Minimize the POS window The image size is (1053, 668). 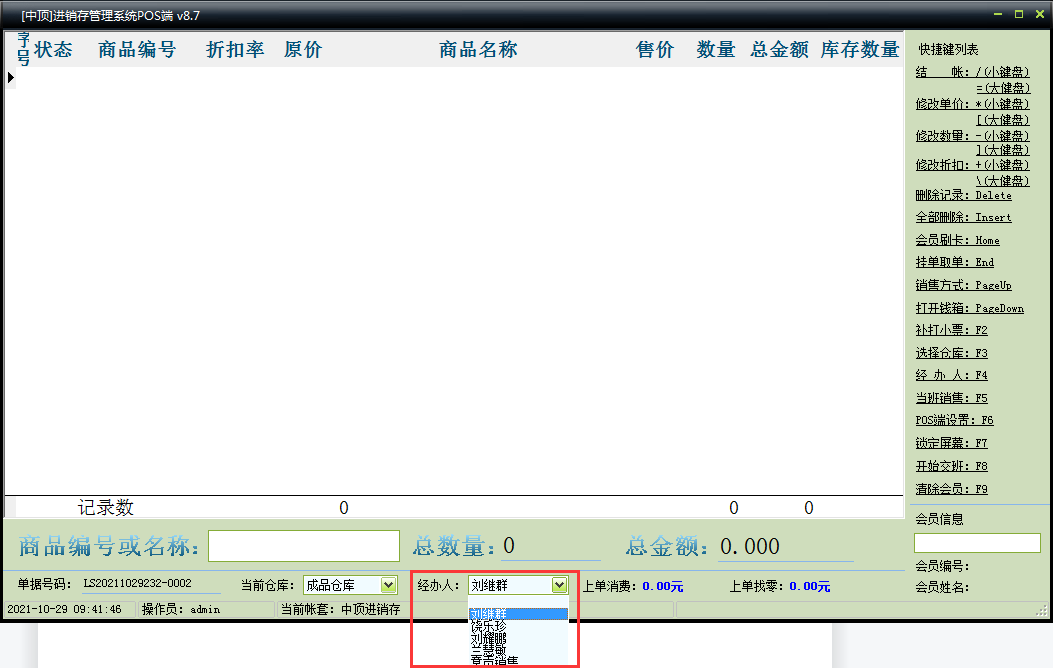998,14
